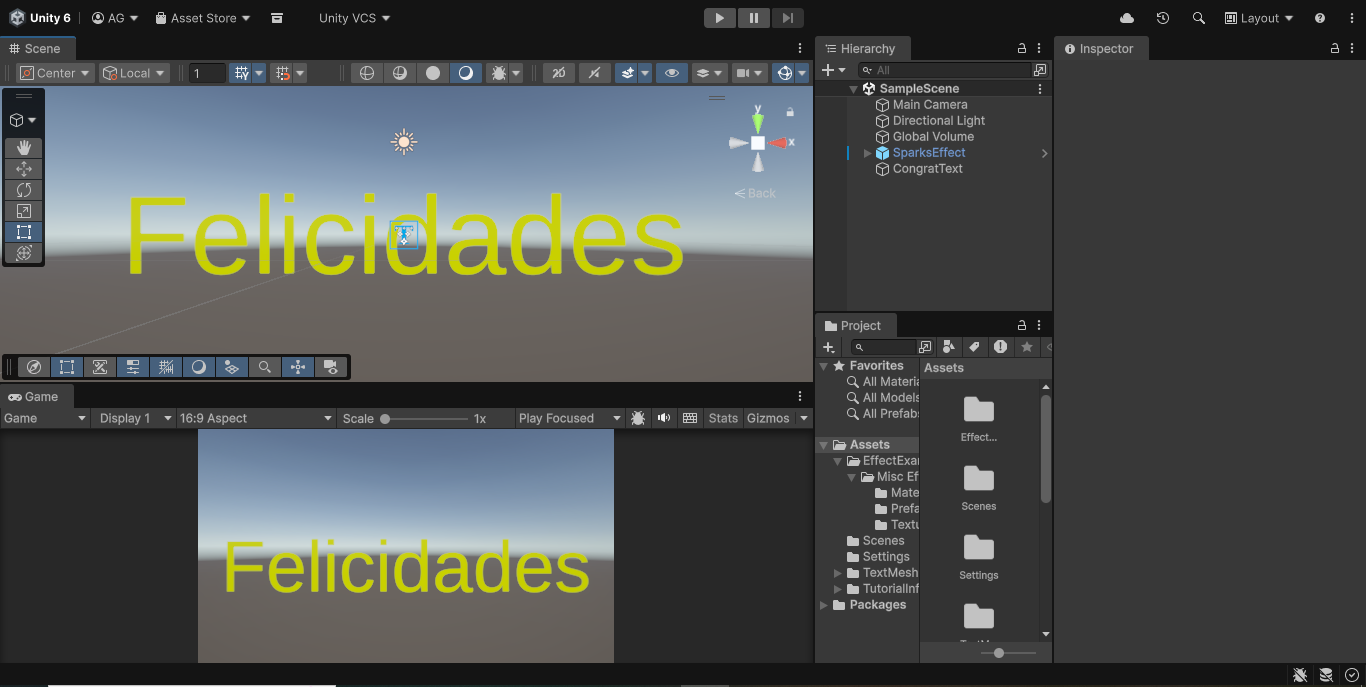The image size is (1366, 687).
Task: Select the Inspector tab
Action: [1100, 48]
